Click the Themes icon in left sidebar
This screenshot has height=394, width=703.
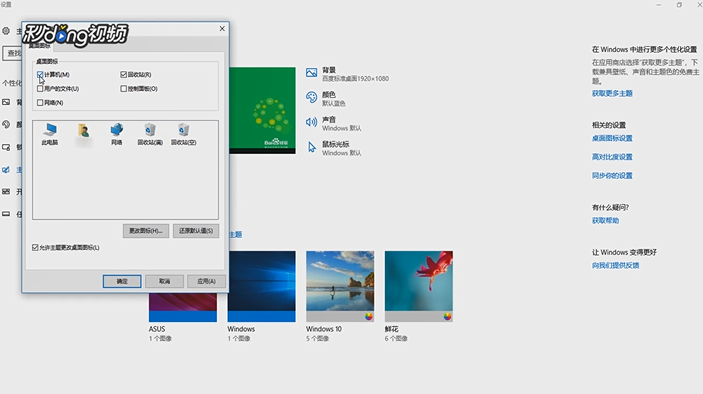point(6,169)
